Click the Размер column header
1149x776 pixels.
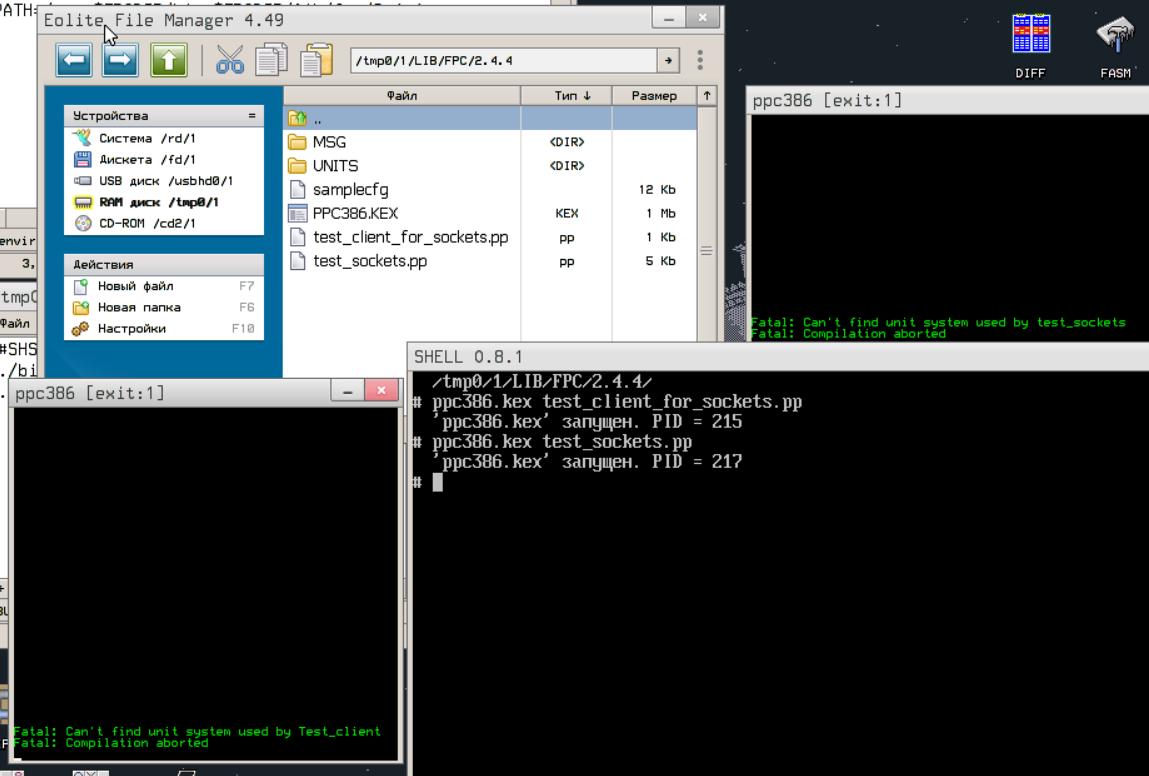pos(654,96)
